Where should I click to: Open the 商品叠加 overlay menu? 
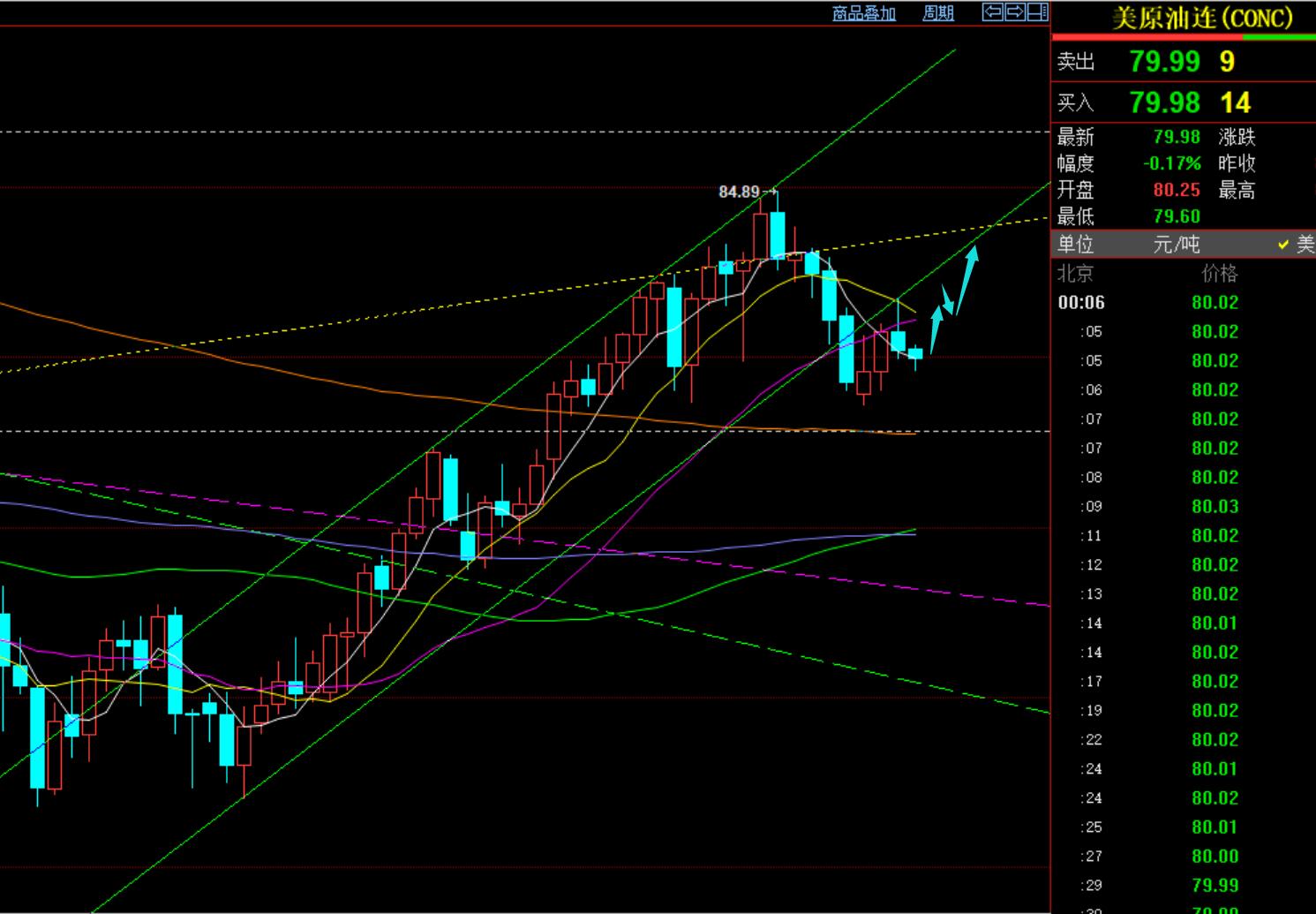pos(863,13)
